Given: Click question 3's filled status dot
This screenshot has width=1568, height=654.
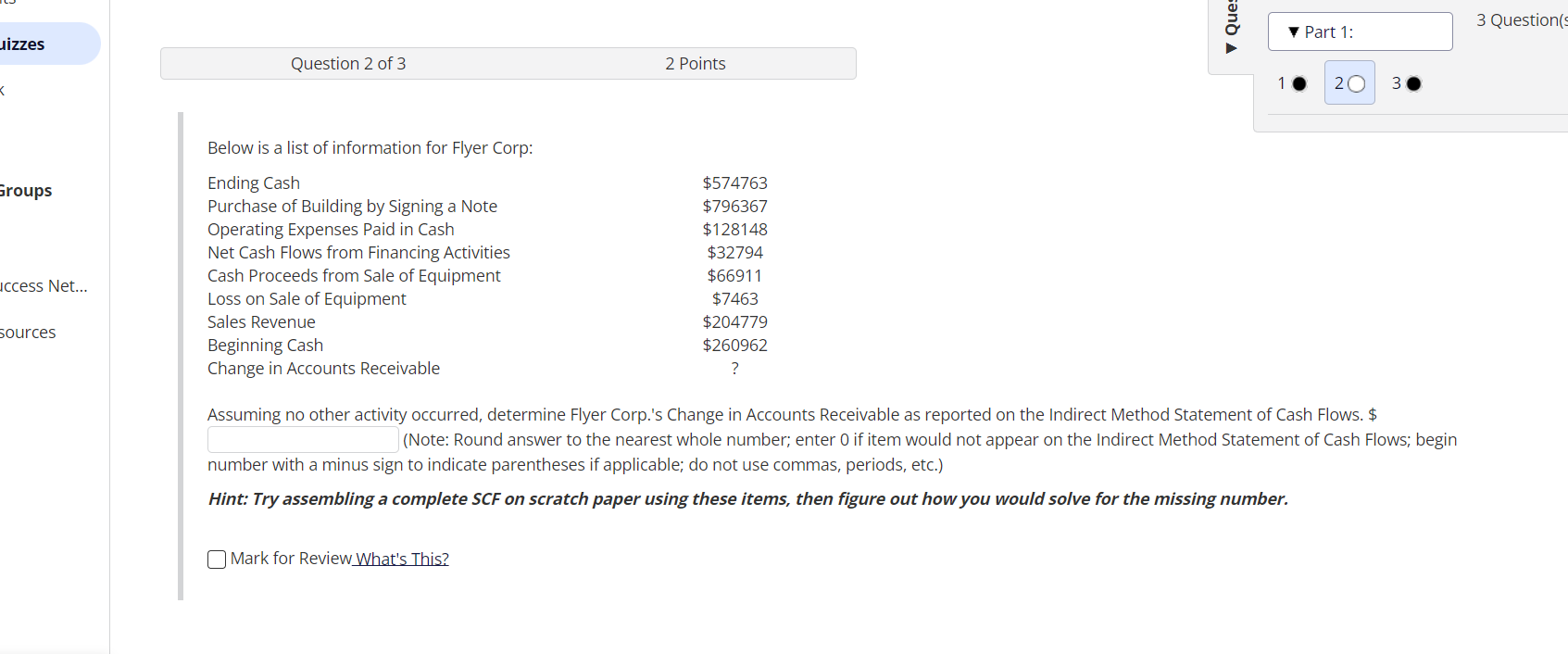Looking at the screenshot, I should tap(1413, 82).
